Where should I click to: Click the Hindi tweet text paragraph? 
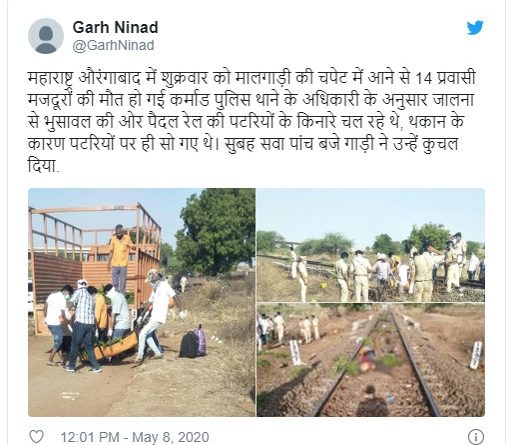251,121
